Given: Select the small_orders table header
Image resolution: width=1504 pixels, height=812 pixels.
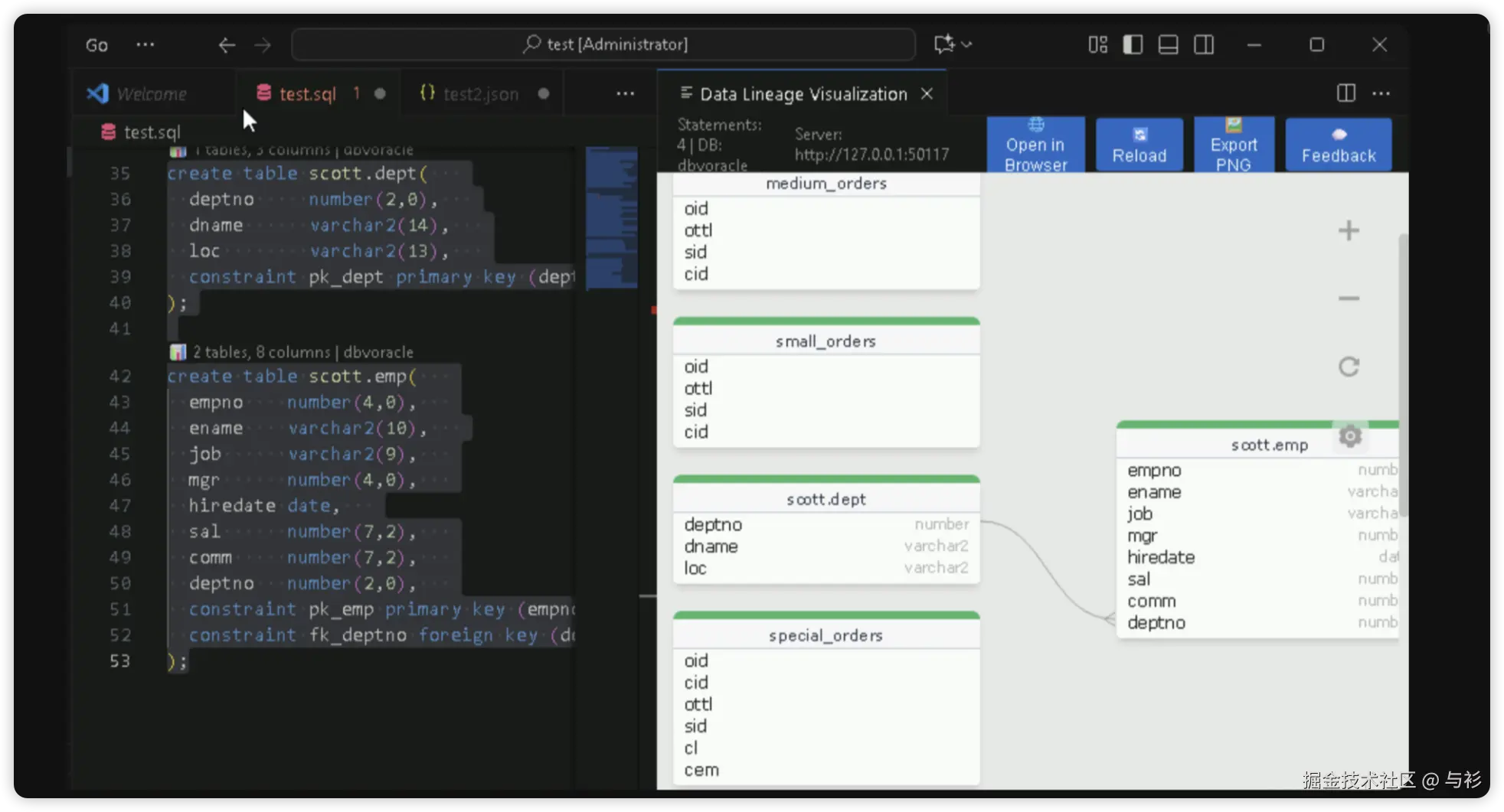Looking at the screenshot, I should pos(826,341).
